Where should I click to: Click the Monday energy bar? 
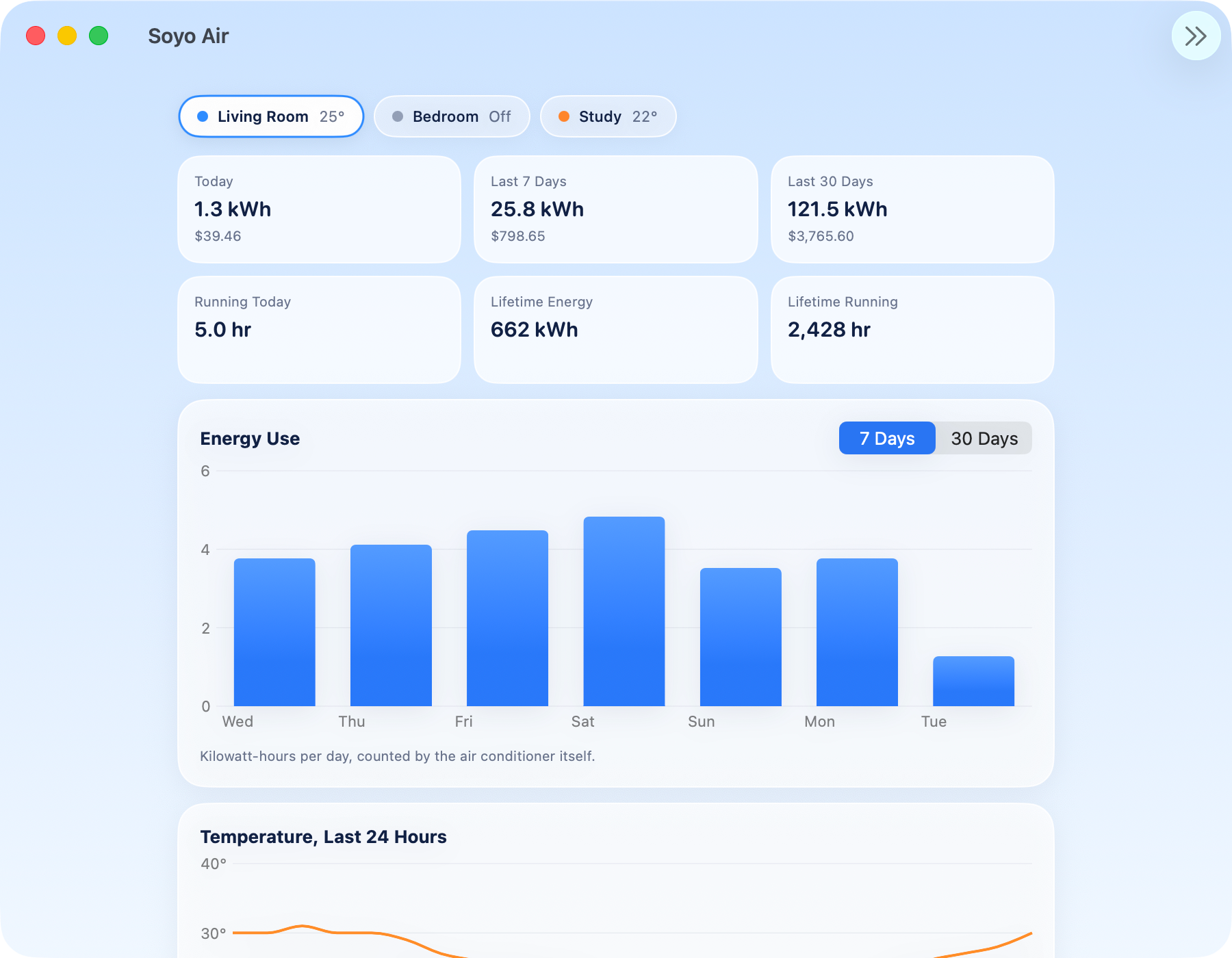point(857,632)
